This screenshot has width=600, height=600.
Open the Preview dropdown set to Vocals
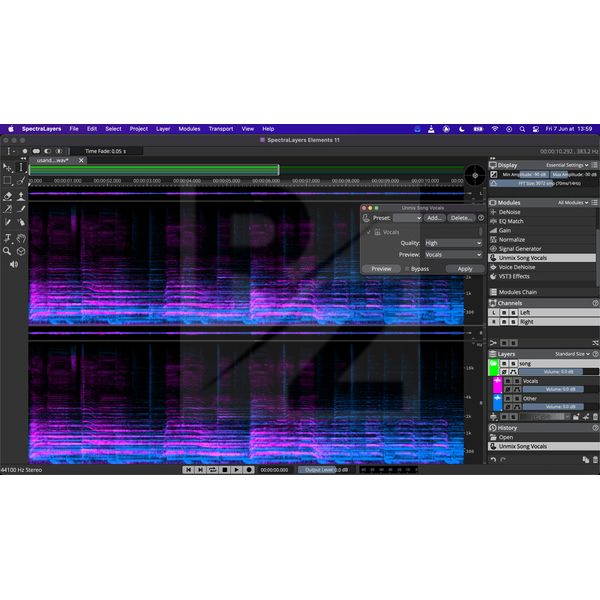(452, 255)
